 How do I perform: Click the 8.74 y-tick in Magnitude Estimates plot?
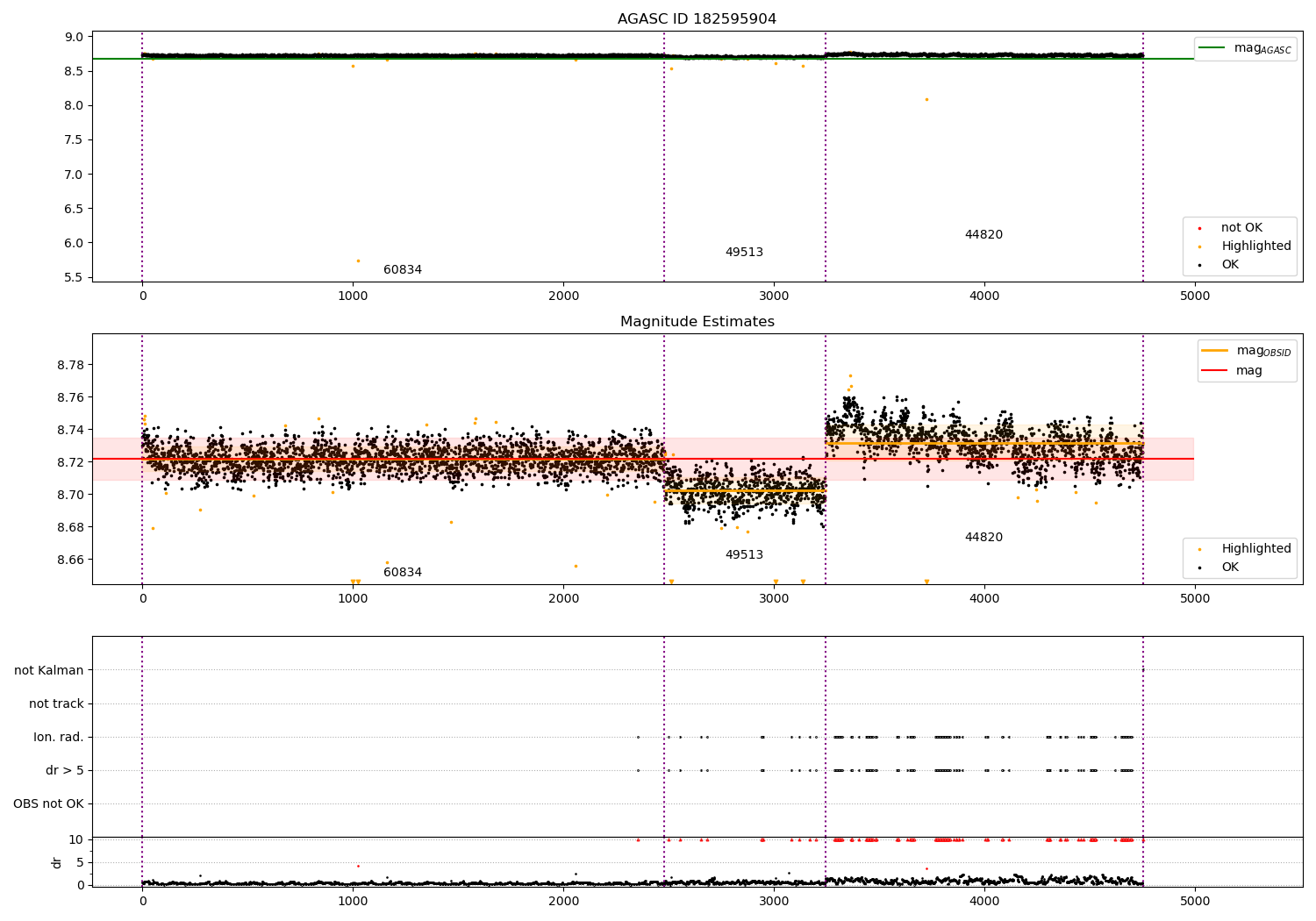71,431
